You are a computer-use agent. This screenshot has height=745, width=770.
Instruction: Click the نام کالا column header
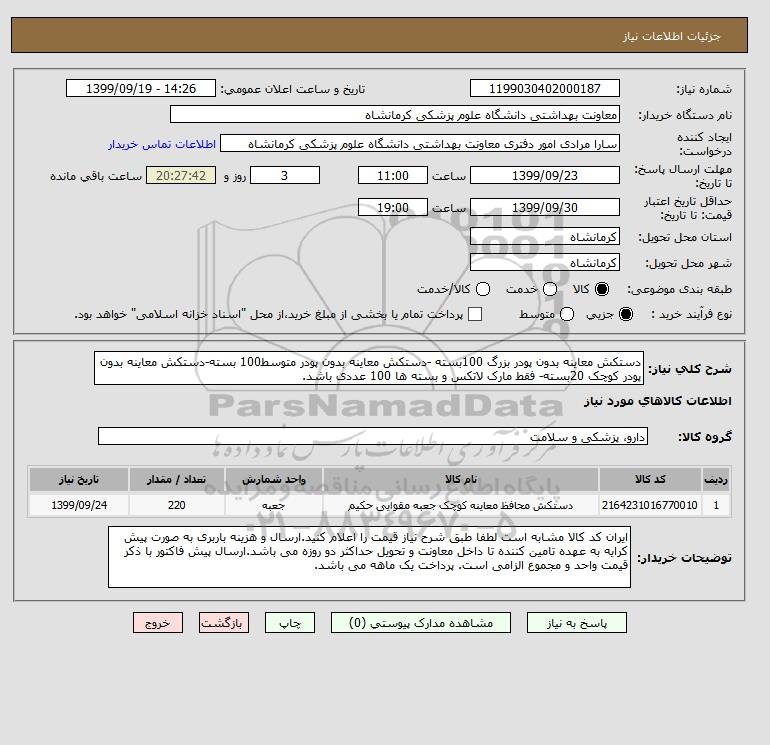(461, 479)
